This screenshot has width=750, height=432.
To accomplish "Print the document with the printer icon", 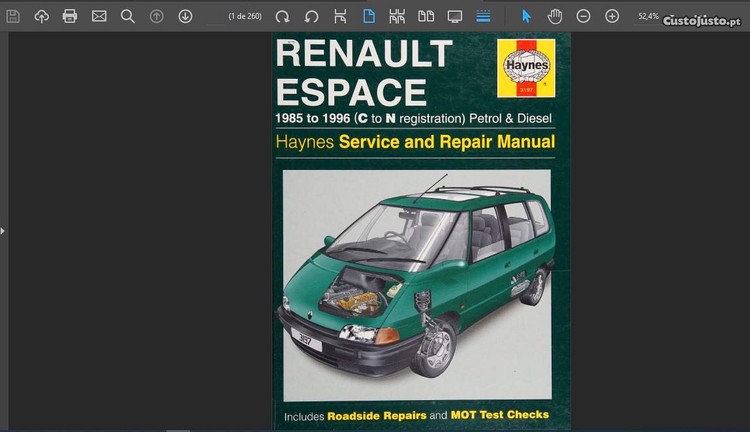I will pyautogui.click(x=70, y=16).
